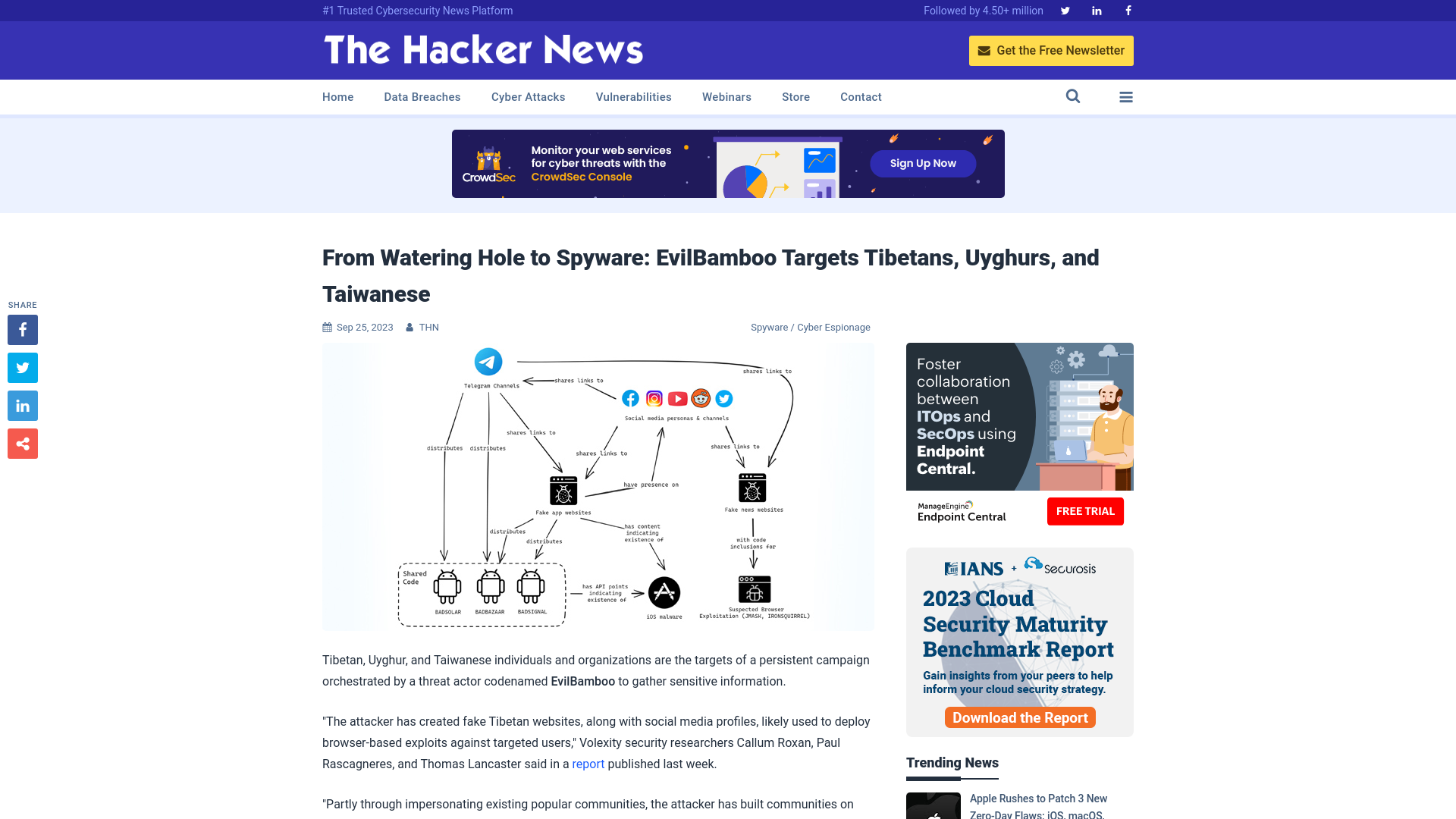Click the FREE TRIAL ManageEngine button
1456x819 pixels.
click(x=1085, y=511)
